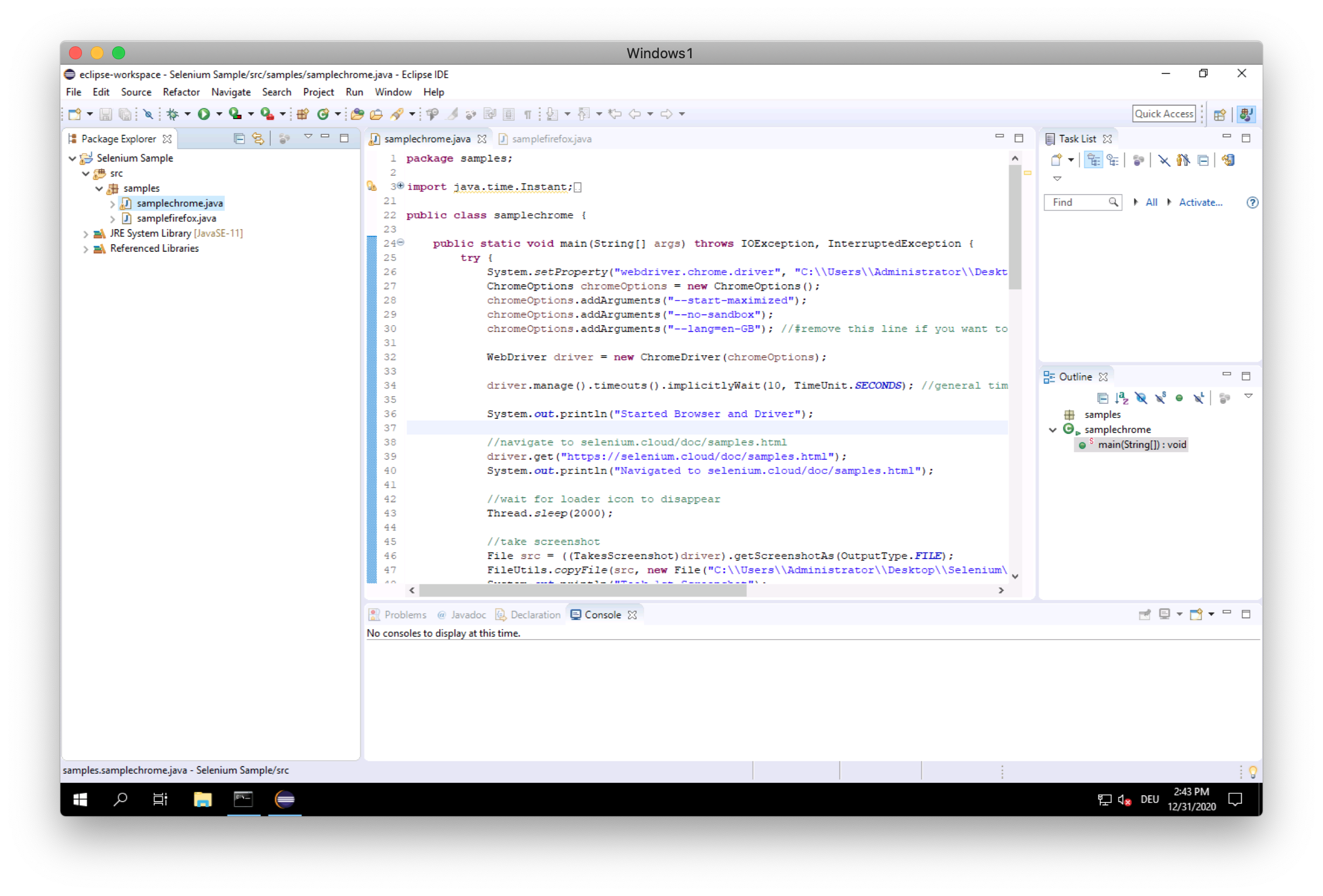Open the Run button dropdown arrow
The image size is (1323, 896).
[219, 114]
